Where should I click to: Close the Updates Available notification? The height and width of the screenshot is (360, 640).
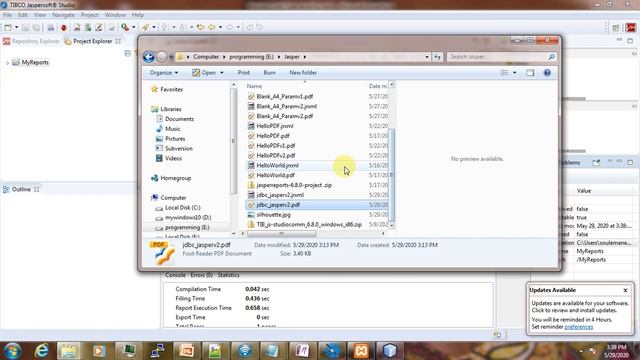click(x=625, y=290)
